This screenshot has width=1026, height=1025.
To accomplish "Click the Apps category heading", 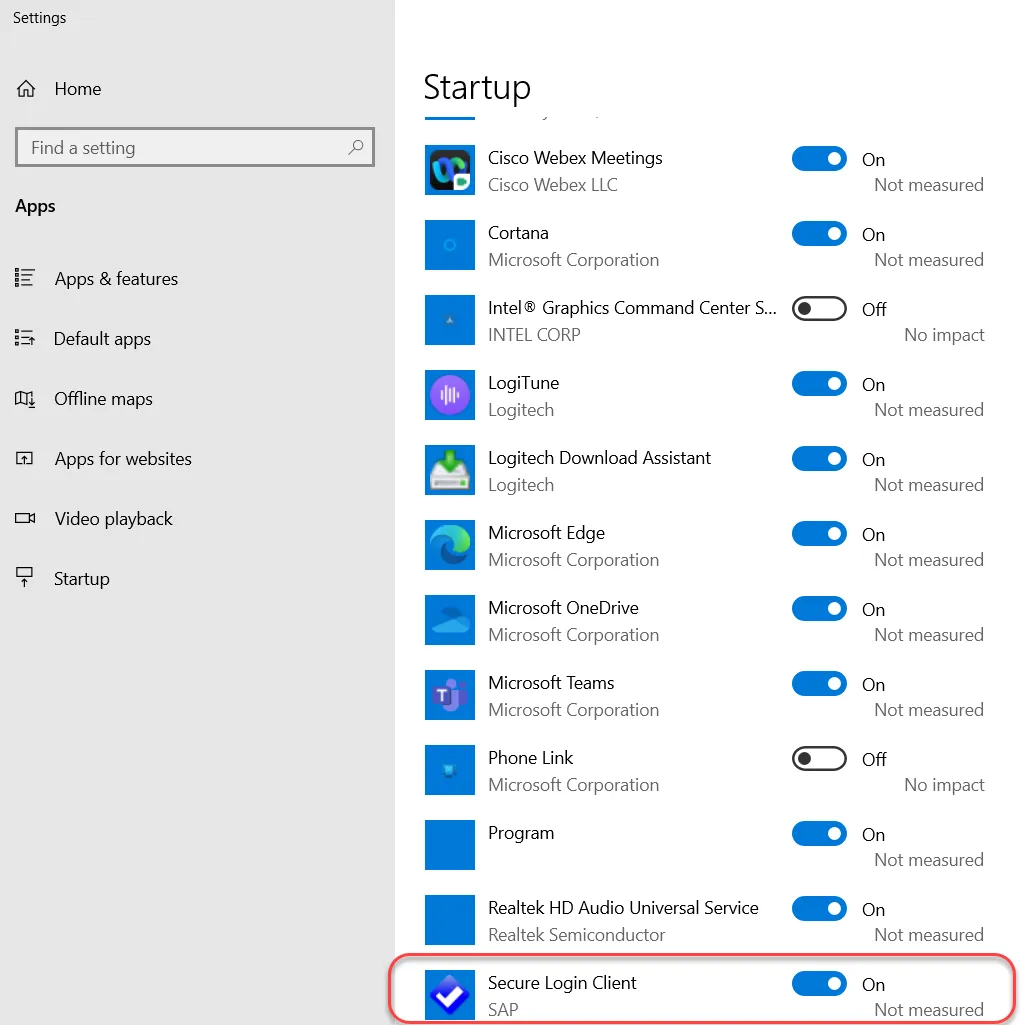I will tap(35, 207).
